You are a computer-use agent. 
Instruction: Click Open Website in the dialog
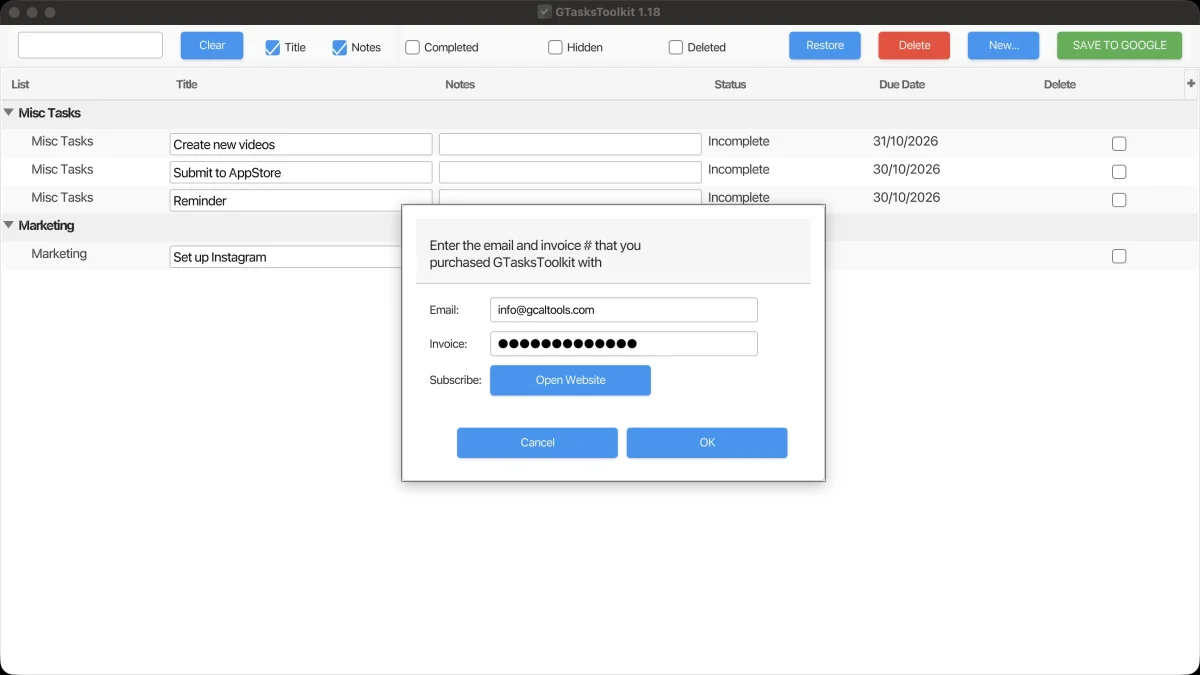[570, 380]
